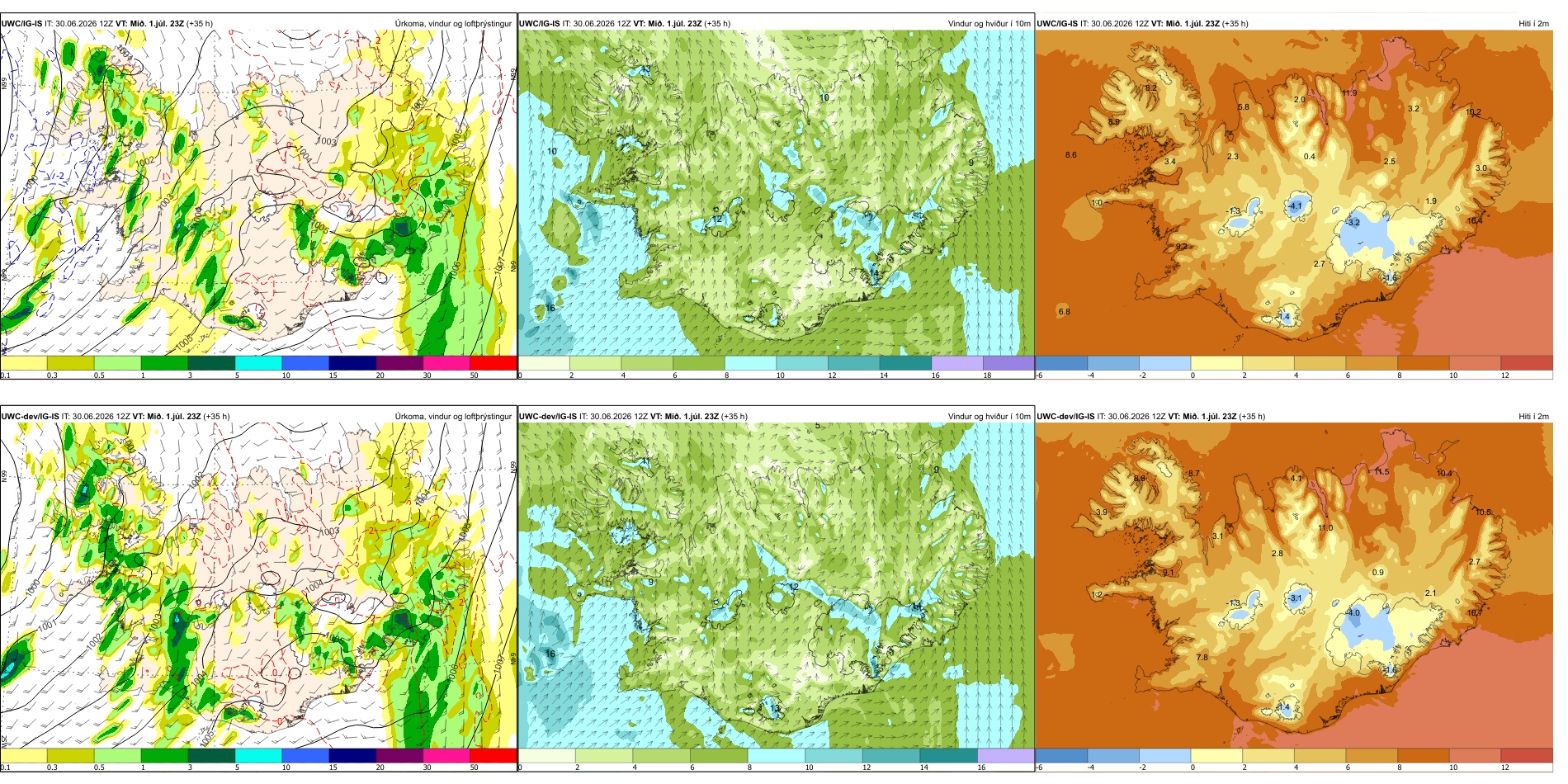
Task: Click light cyan 8–10 swatch in UWC/IG-IS wind legend
Action: point(750,363)
